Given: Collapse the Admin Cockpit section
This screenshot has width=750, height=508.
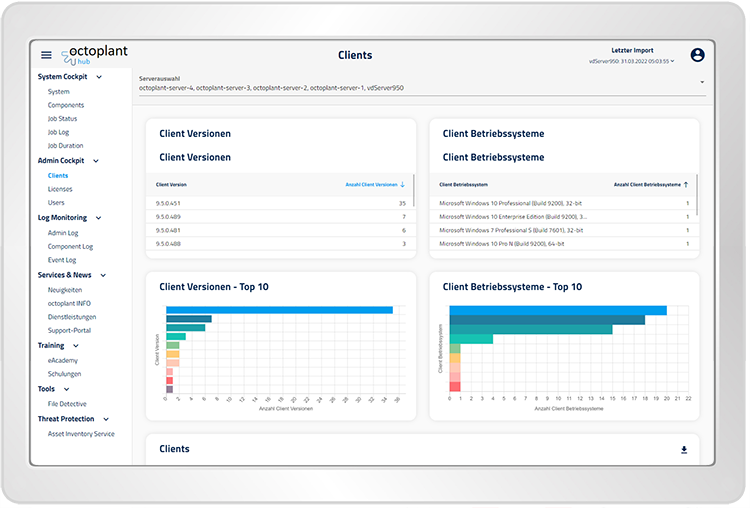Looking at the screenshot, I should (96, 161).
